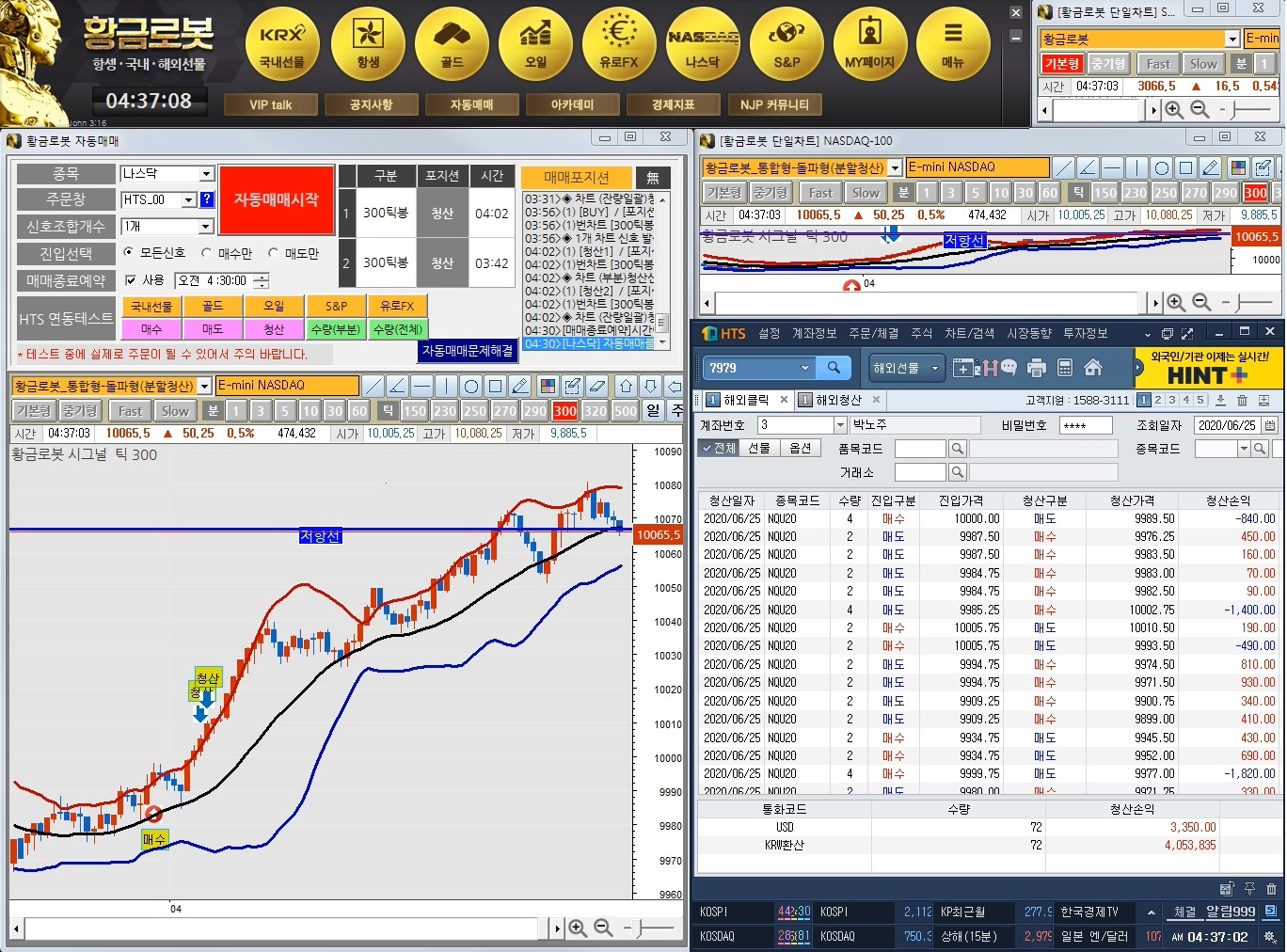The height and width of the screenshot is (952, 1287).
Task: Open the NASDAQ 나스닥 button
Action: pos(703,43)
